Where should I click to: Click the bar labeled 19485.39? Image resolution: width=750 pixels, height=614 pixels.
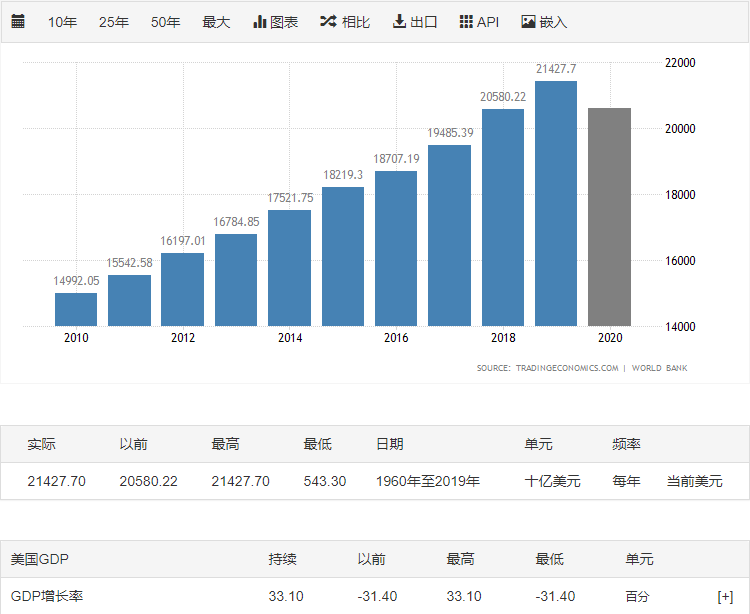pos(449,235)
